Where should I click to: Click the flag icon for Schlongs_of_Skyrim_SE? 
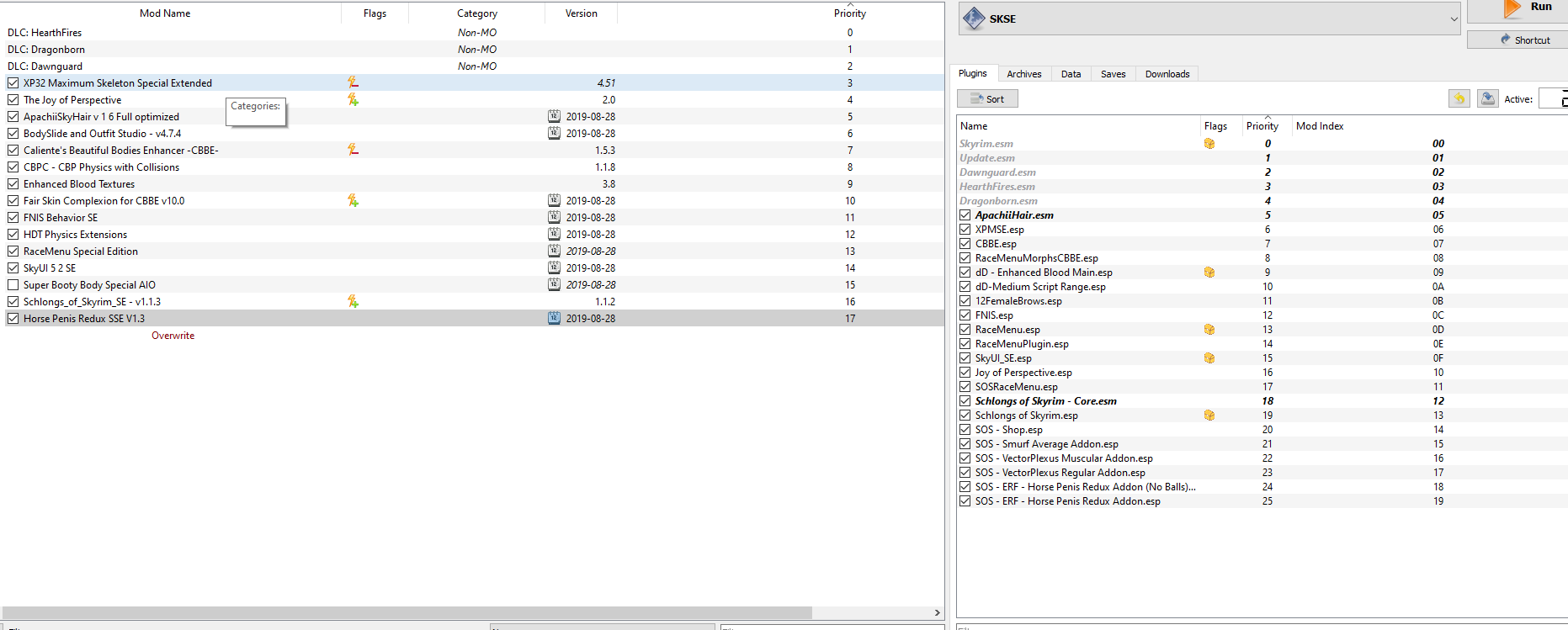click(353, 301)
